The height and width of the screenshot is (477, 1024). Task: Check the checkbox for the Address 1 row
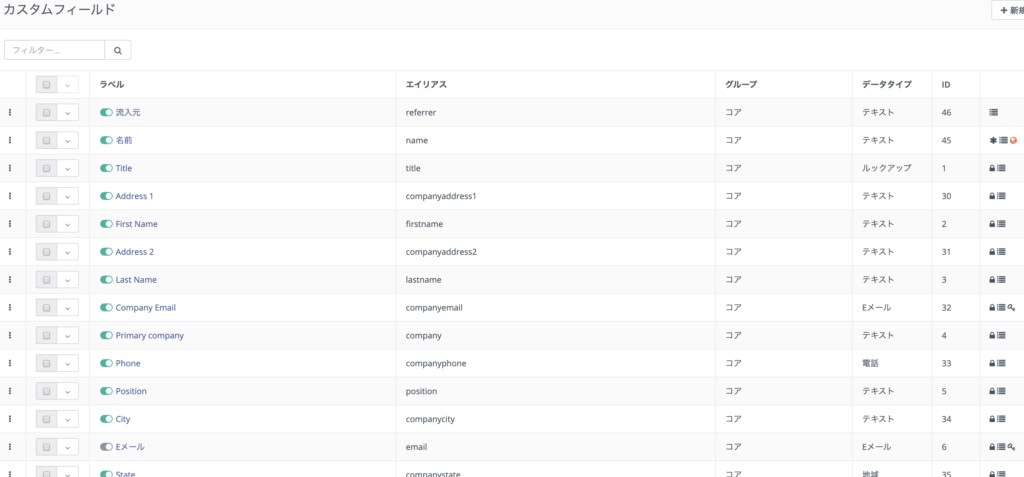coord(47,197)
